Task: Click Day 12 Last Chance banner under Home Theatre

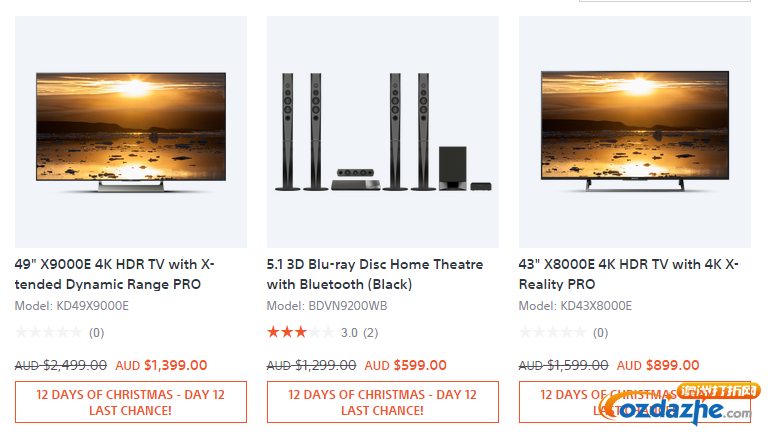Action: point(383,402)
